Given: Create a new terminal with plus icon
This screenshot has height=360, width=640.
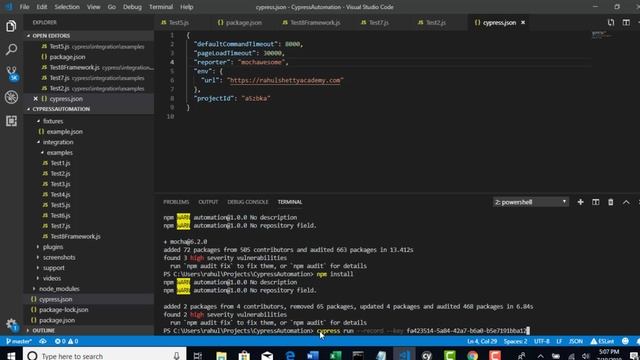Looking at the screenshot, I should [x=580, y=202].
